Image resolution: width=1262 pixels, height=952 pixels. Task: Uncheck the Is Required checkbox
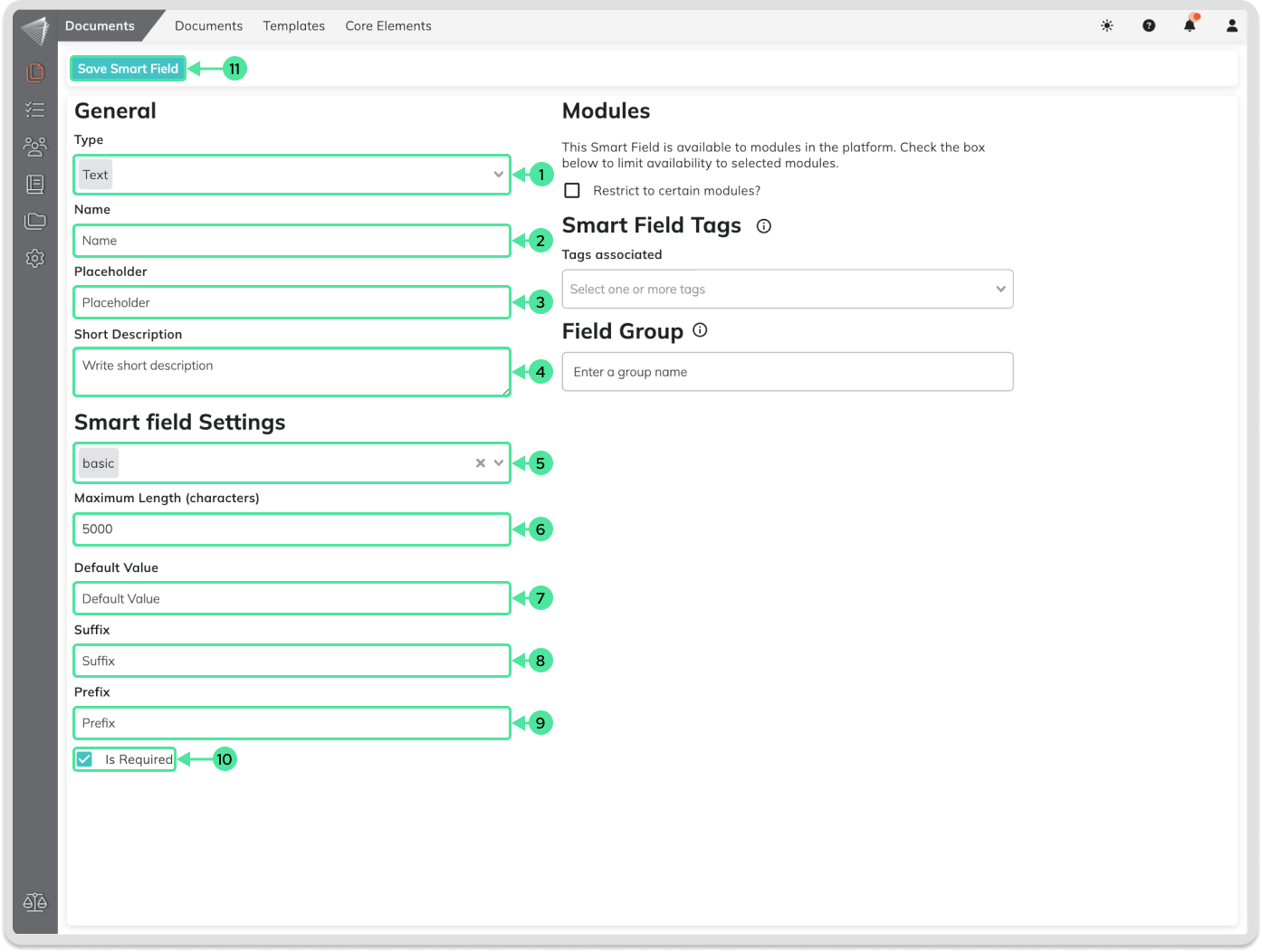pos(85,759)
